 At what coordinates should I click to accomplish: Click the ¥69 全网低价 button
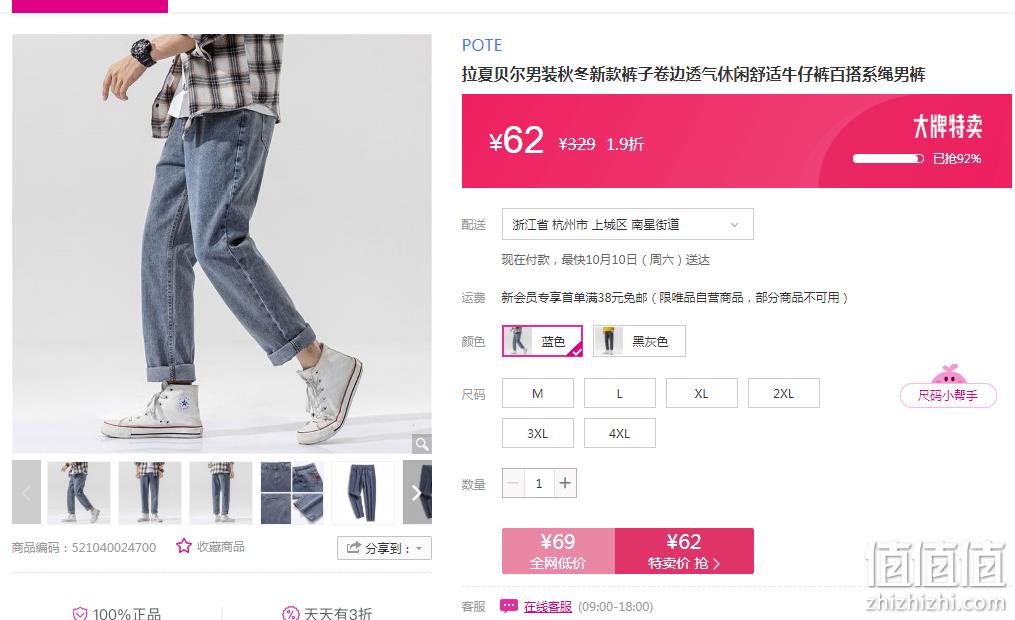[x=558, y=551]
